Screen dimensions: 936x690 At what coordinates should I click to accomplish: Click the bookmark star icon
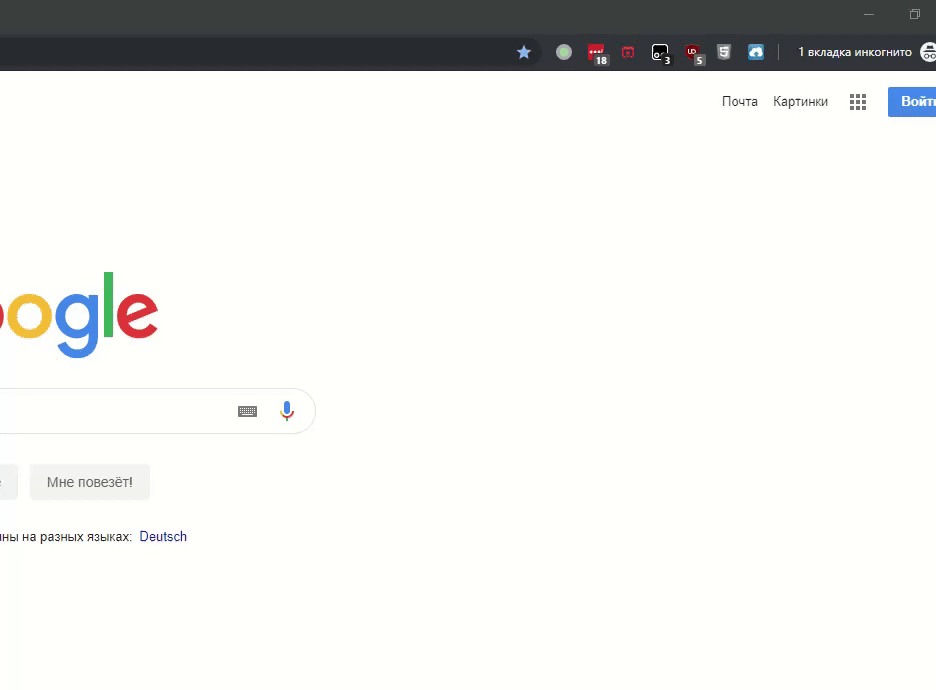pos(523,52)
